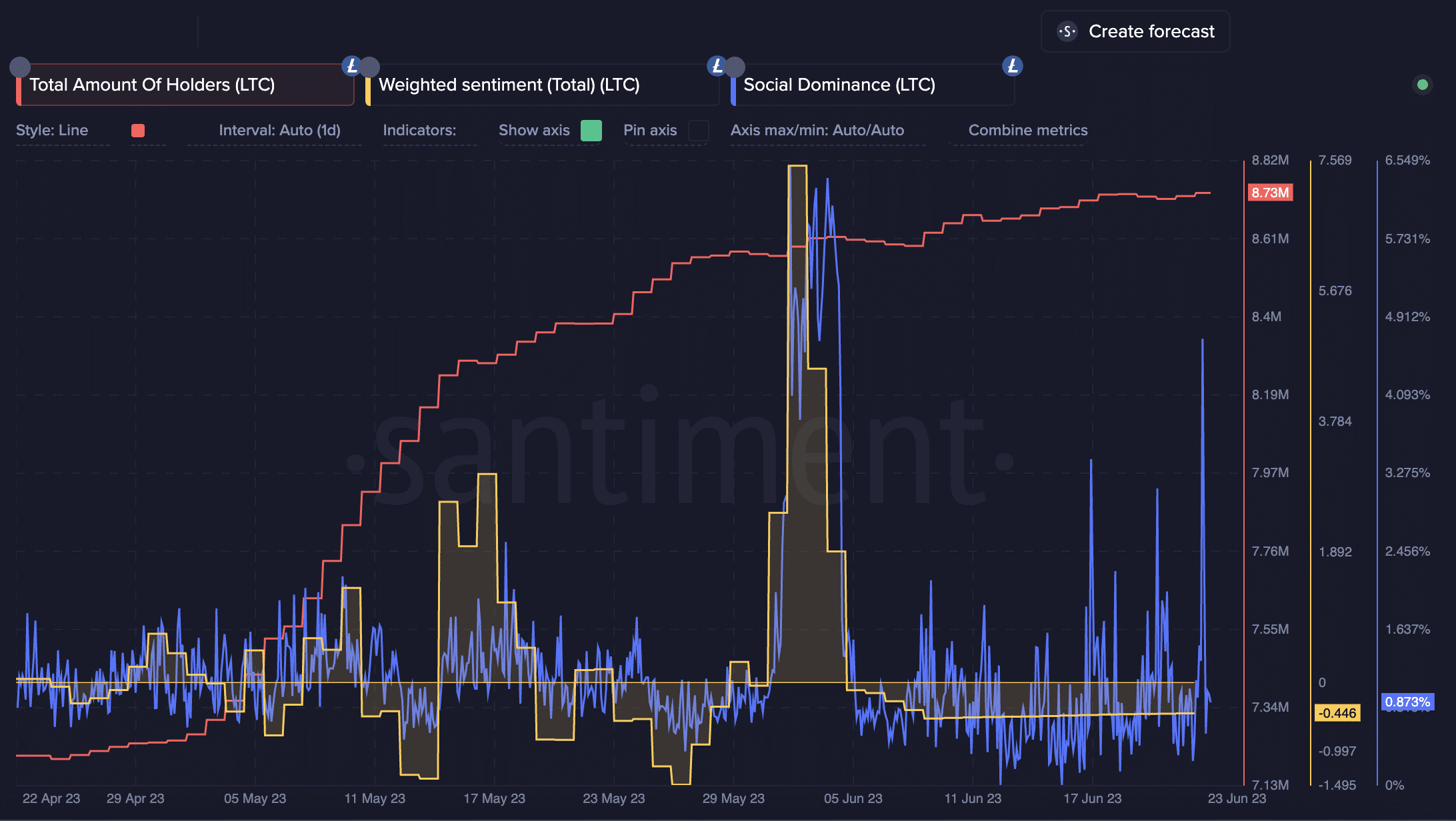1456x821 pixels.
Task: Select Weighted sentiment (Total) (LTC) metric tab
Action: pyautogui.click(x=509, y=85)
